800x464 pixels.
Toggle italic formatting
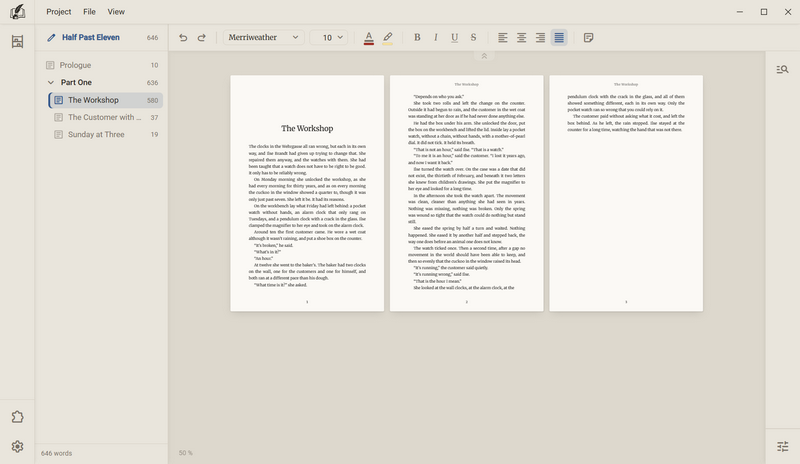(x=436, y=37)
